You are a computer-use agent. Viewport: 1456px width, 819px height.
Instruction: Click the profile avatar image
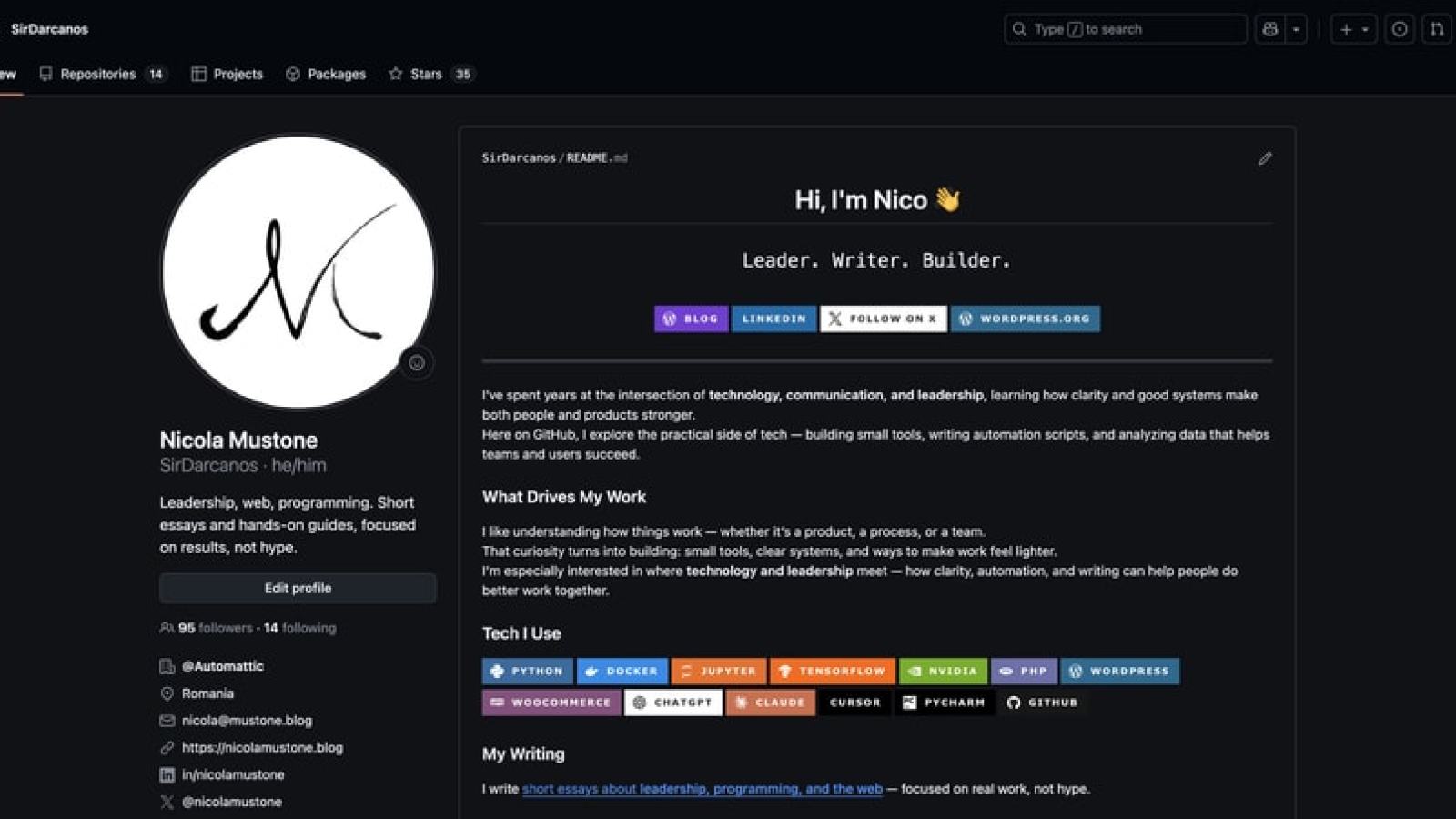(298, 272)
